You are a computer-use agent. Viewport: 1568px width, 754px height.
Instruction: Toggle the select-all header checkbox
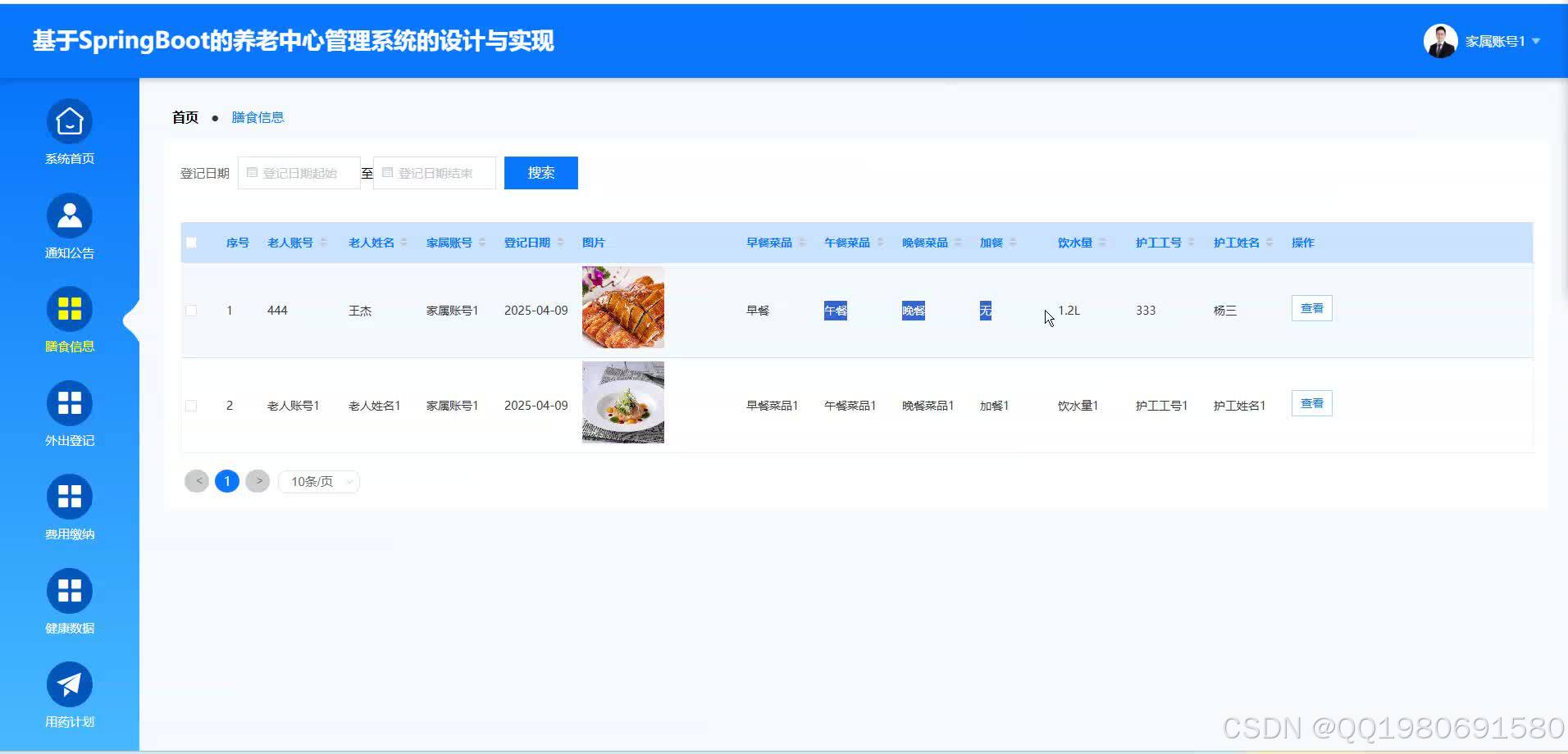[x=191, y=242]
